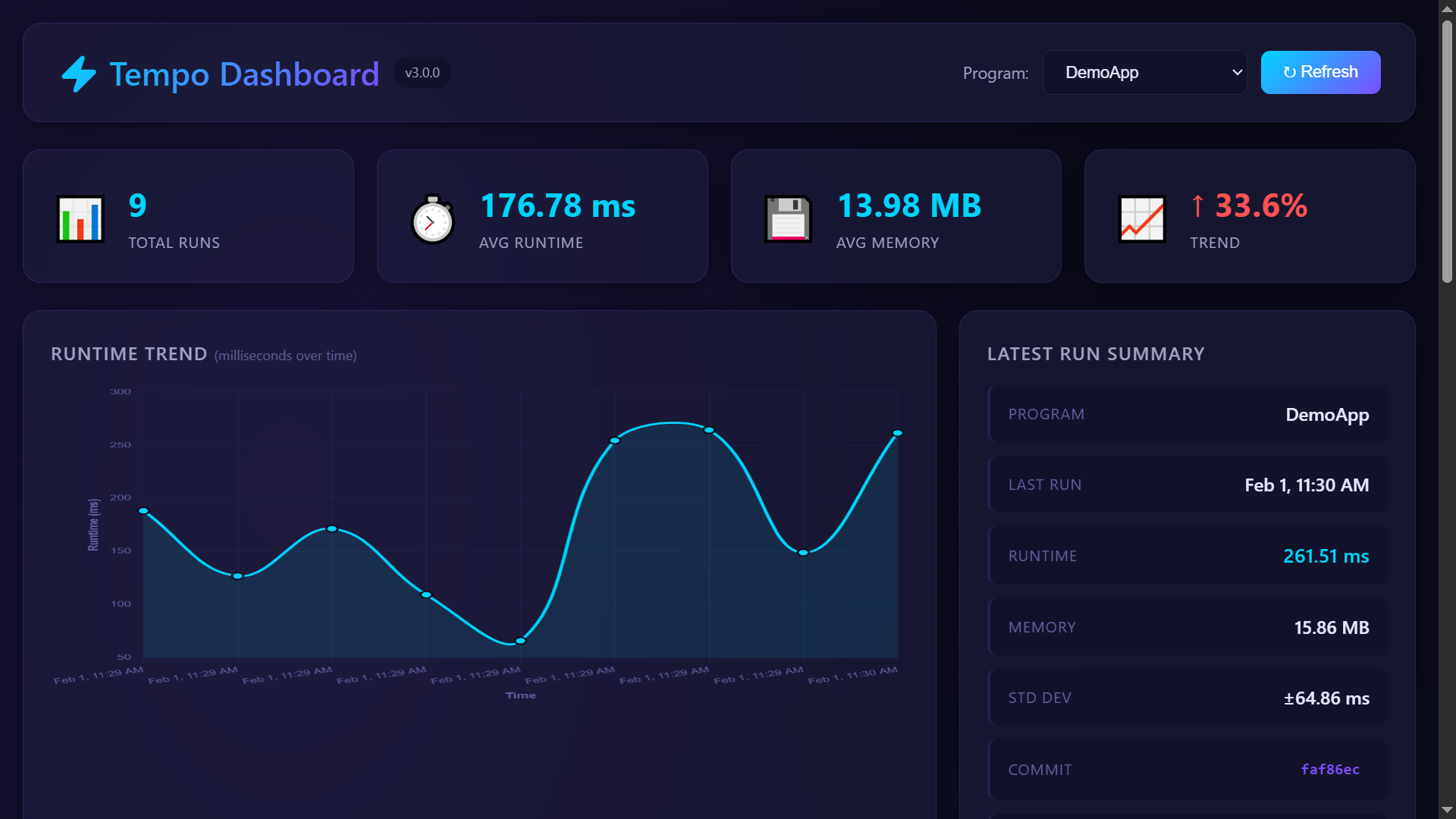The image size is (1456, 819).
Task: Click the highest-runtime data point in the chart
Action: pos(709,430)
